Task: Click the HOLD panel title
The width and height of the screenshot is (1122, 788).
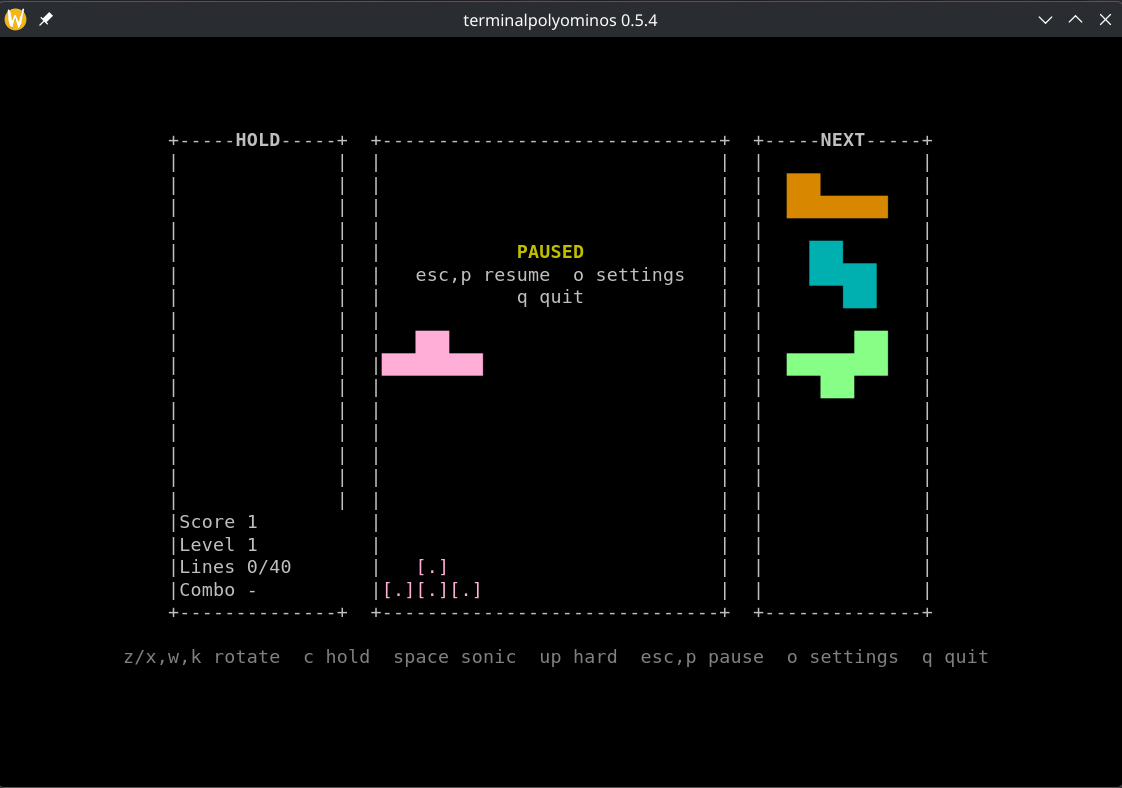Action: [258, 140]
